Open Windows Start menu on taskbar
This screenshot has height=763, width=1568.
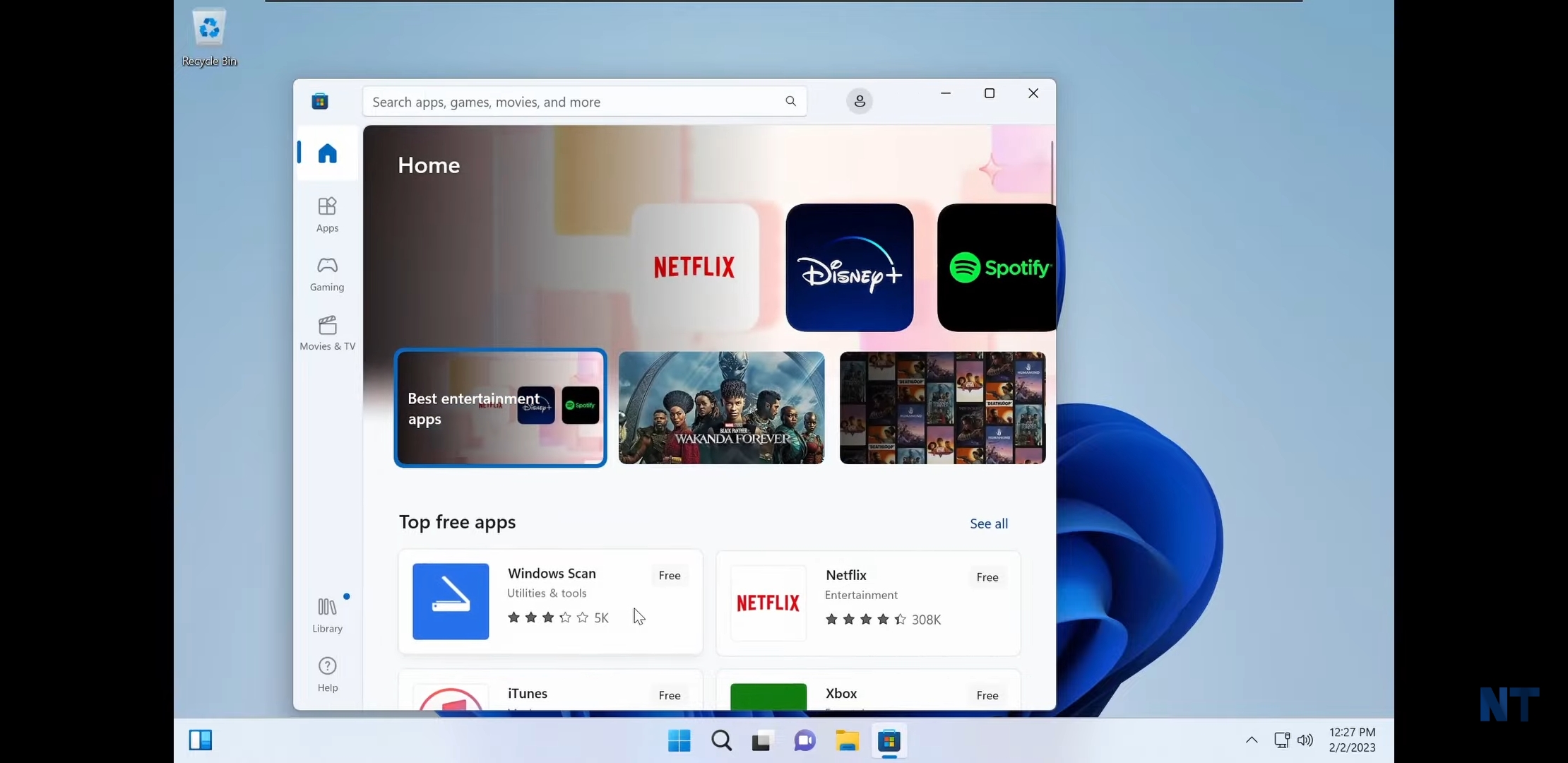pyautogui.click(x=679, y=740)
